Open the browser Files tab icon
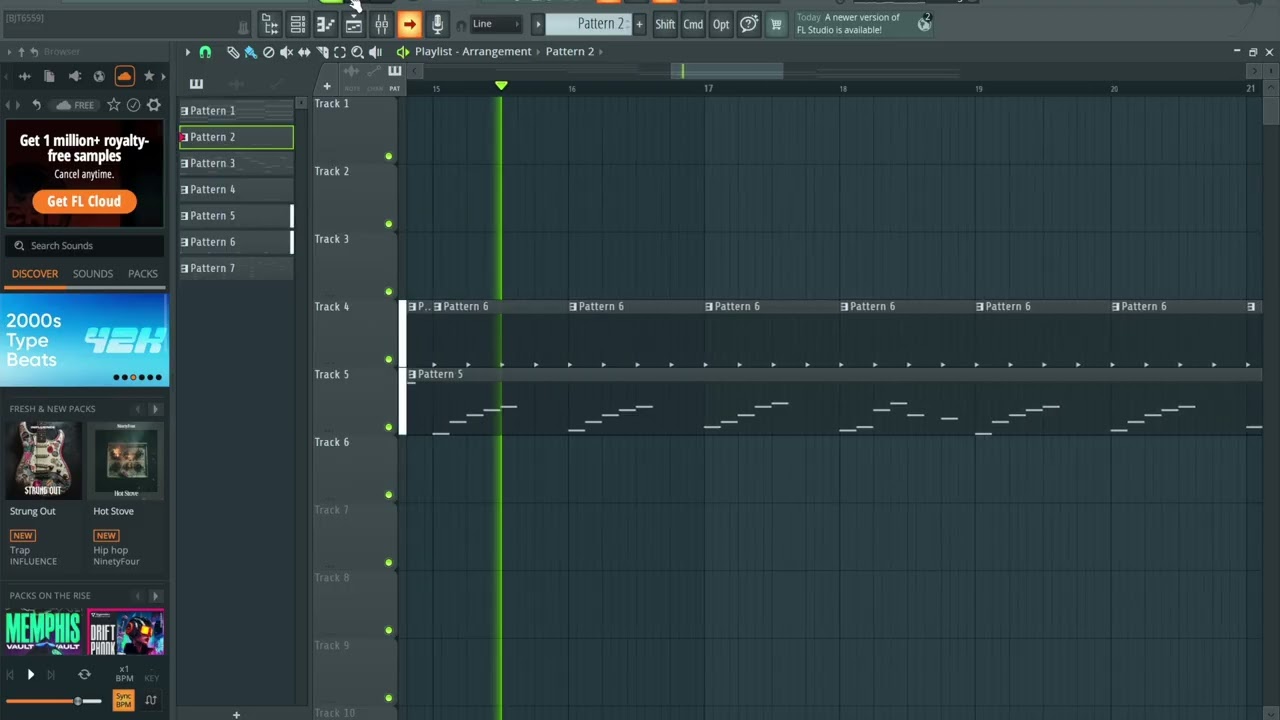This screenshot has height=720, width=1280. pos(49,76)
